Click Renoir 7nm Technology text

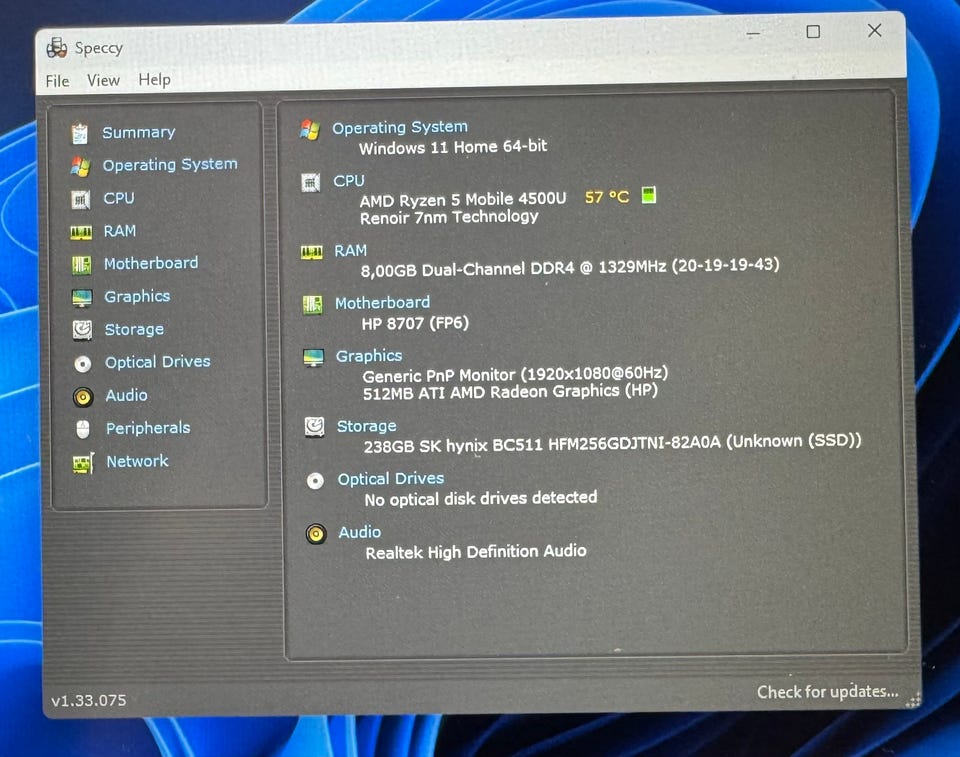coord(449,217)
